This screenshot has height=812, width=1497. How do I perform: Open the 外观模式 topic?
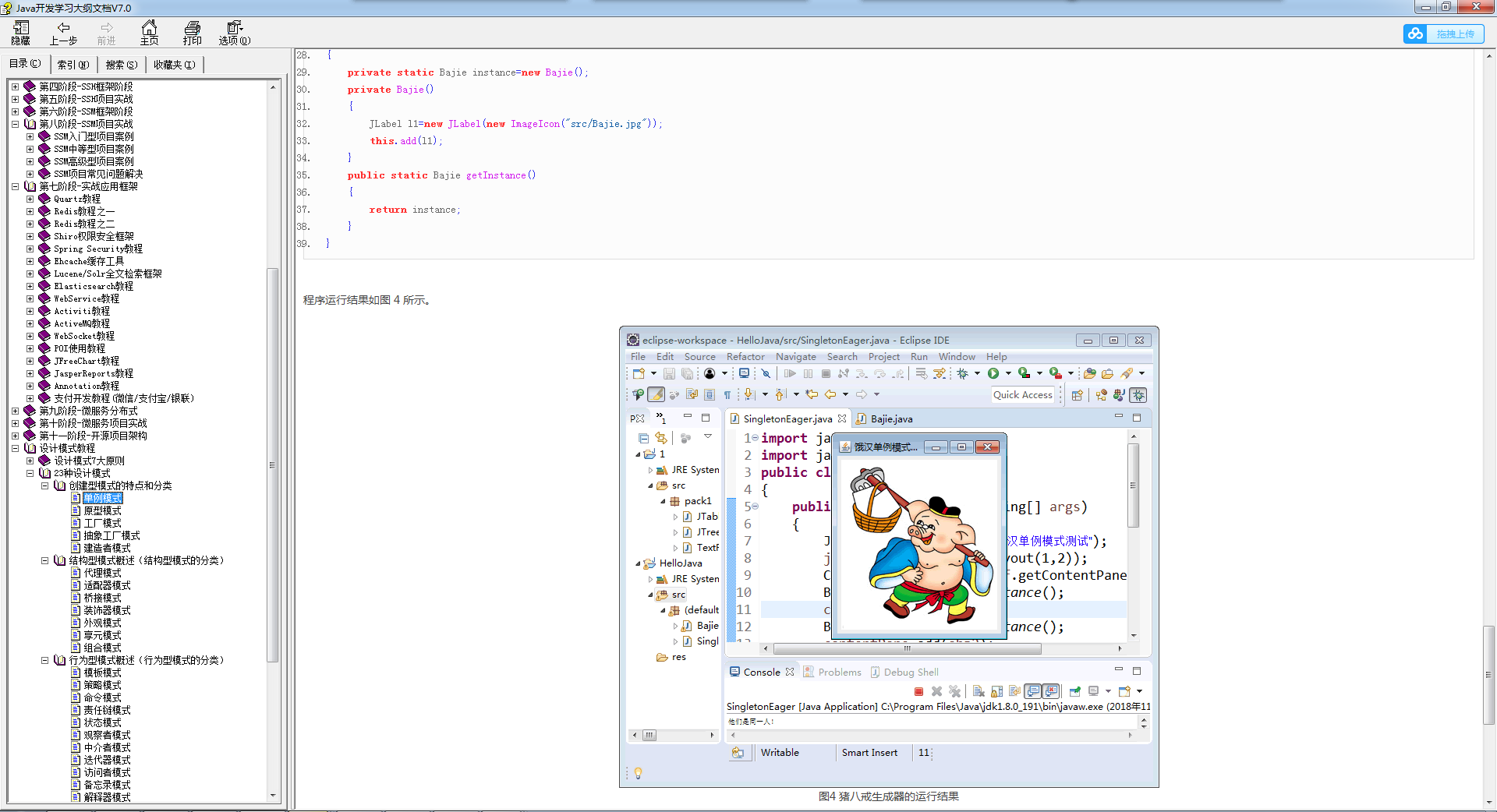102,623
